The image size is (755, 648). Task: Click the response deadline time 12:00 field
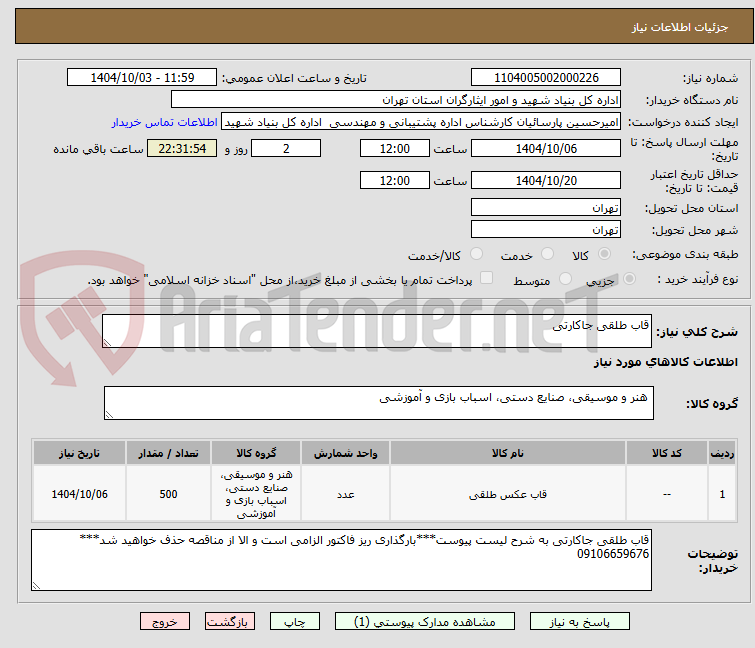pyautogui.click(x=394, y=148)
